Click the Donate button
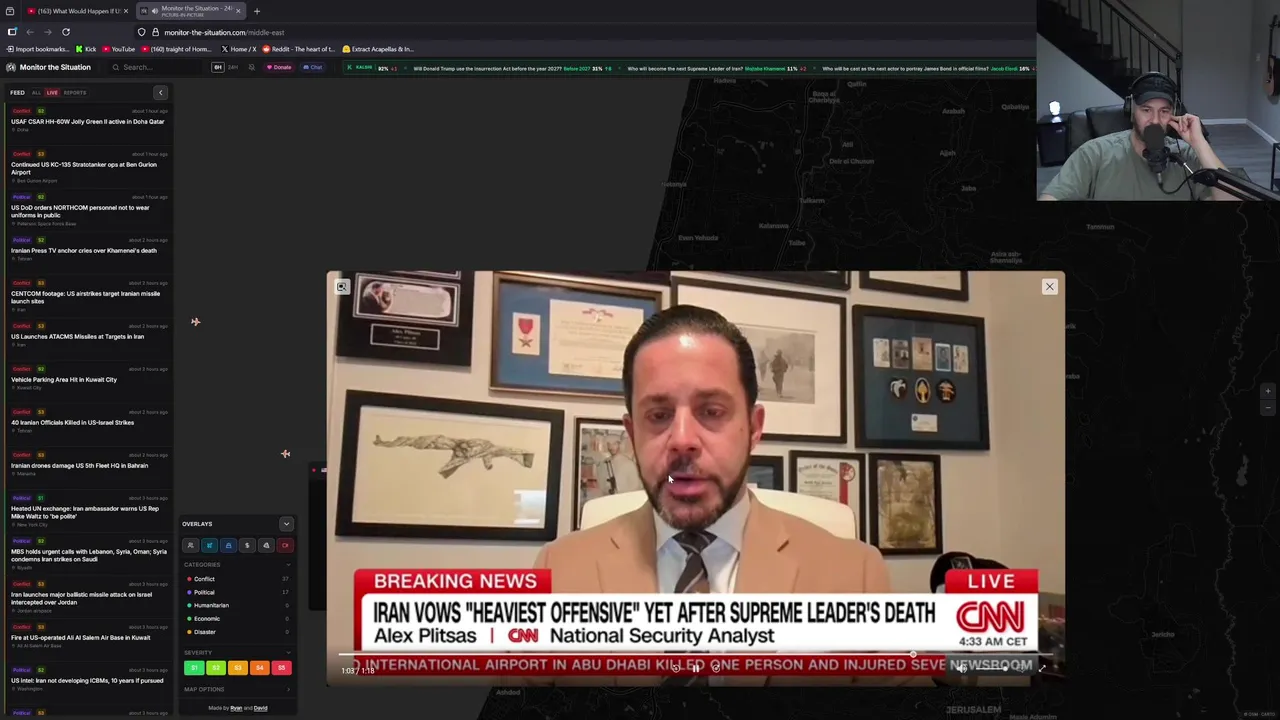The image size is (1280, 720). point(280,67)
